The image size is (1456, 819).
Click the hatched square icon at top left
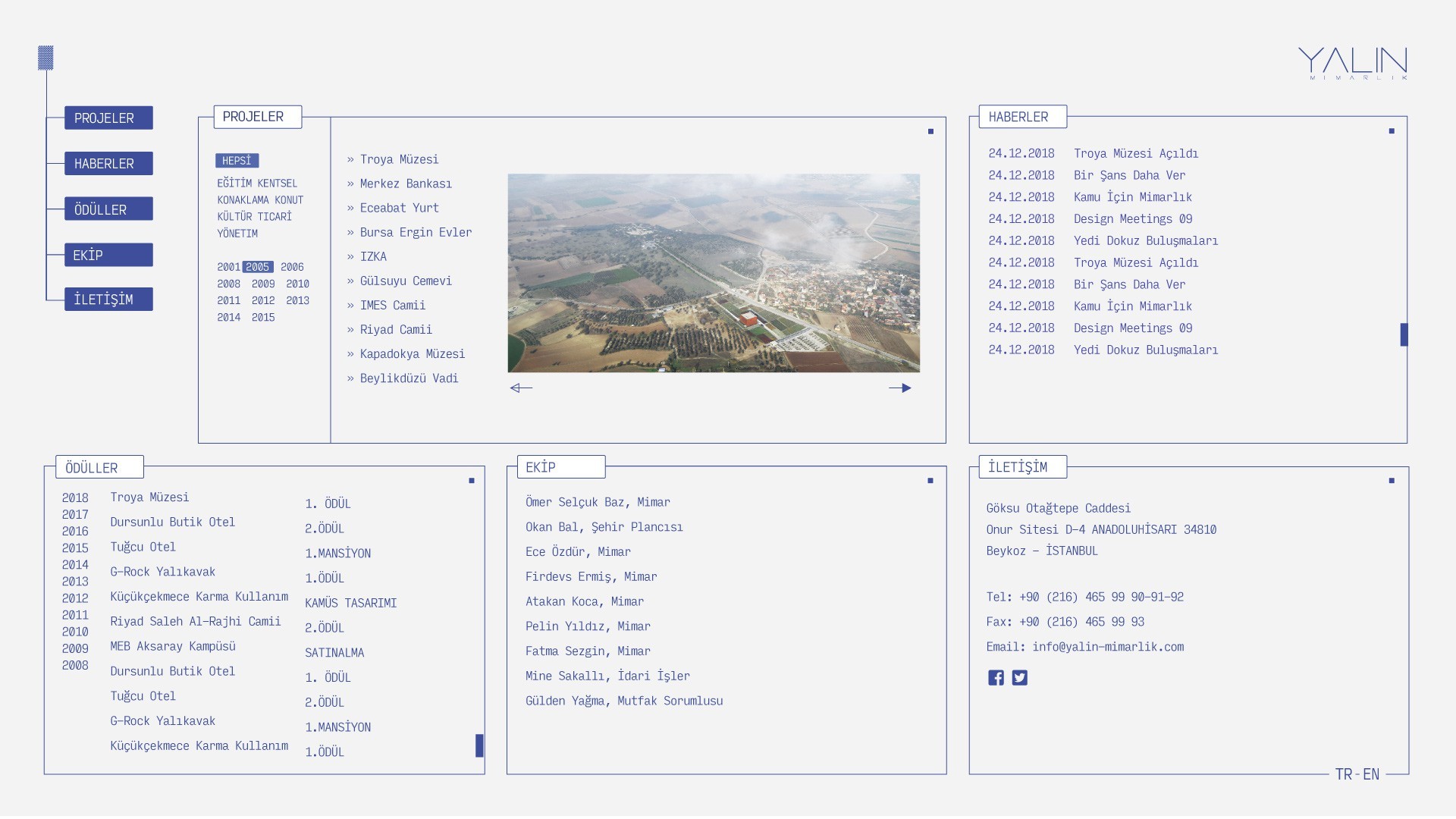45,58
